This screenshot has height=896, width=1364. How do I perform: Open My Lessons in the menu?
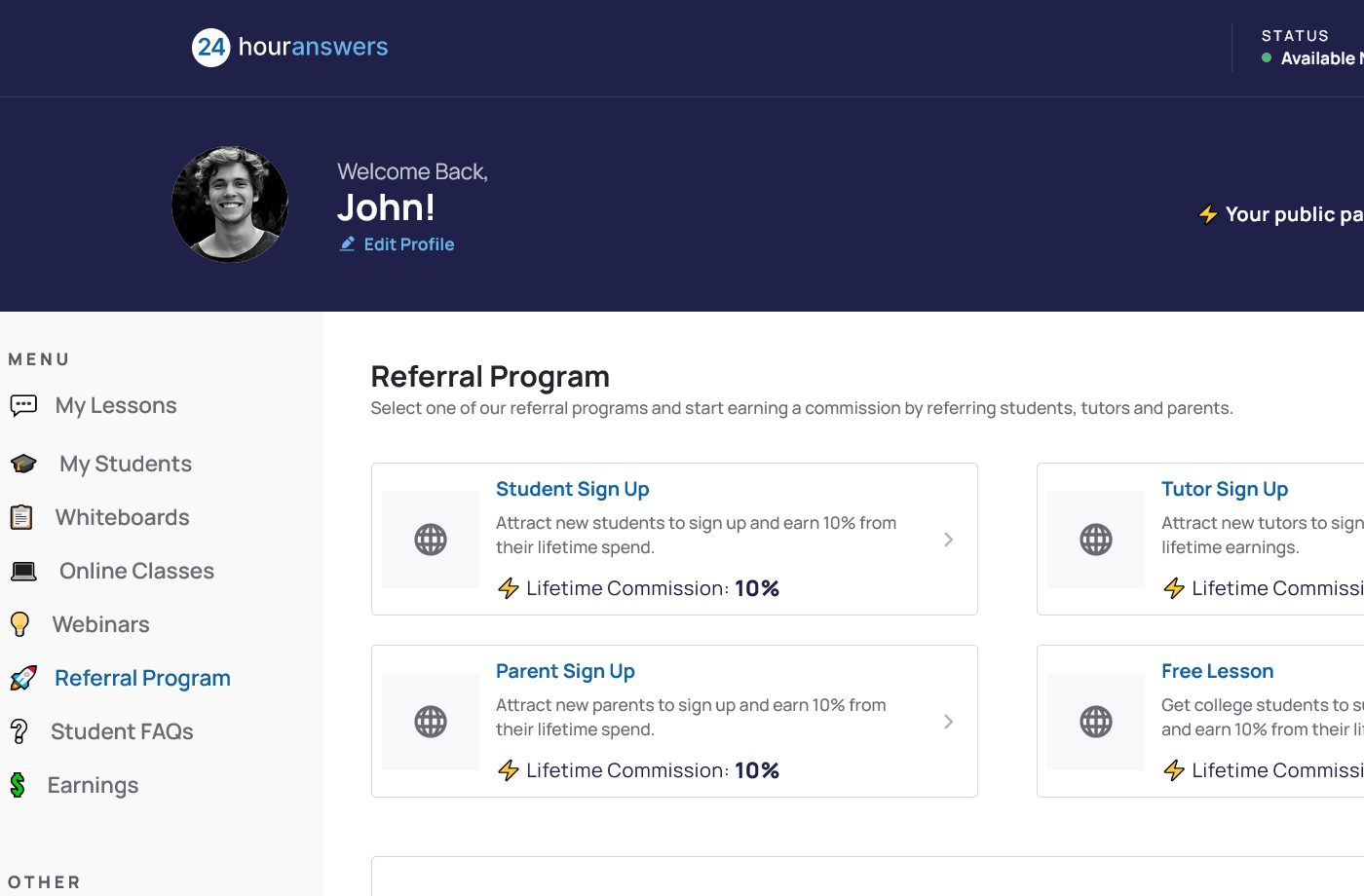[116, 405]
